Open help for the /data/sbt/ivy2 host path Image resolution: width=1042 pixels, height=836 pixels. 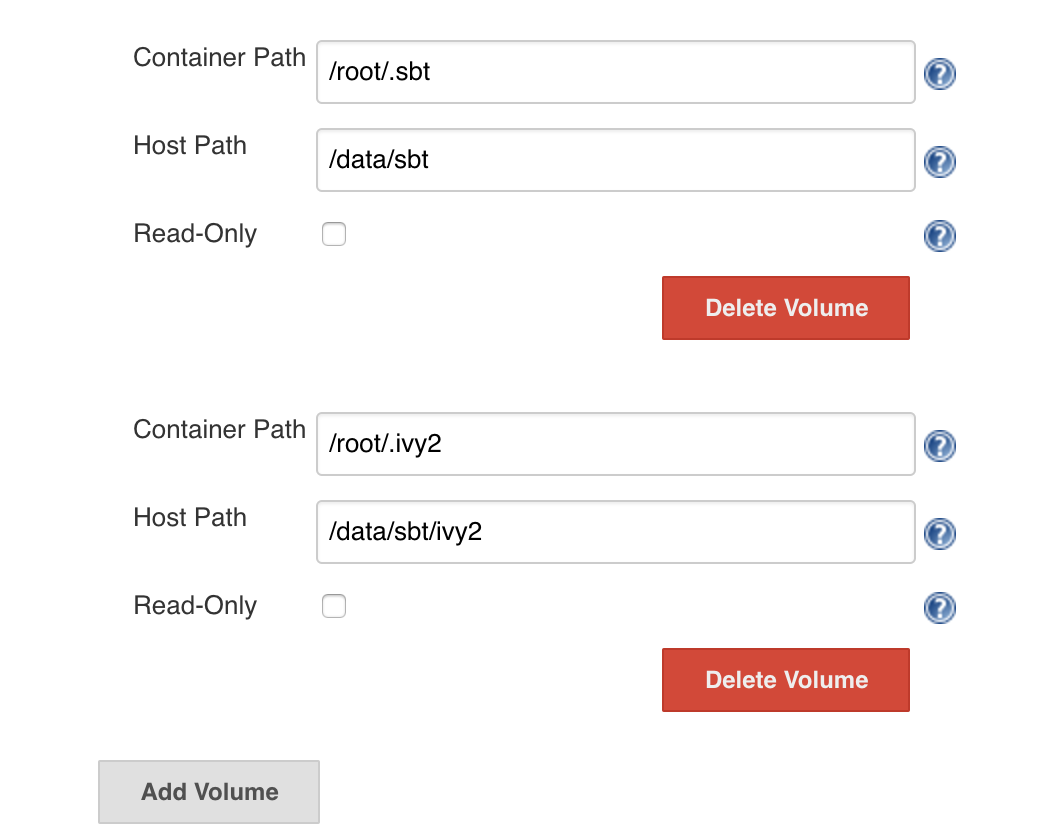coord(939,534)
